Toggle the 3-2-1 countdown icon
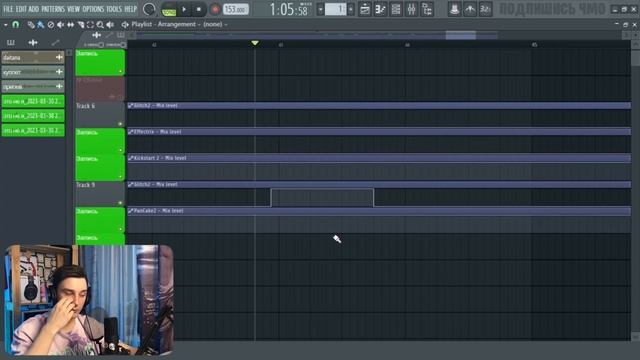This screenshot has width=640, height=360. (x=485, y=9)
